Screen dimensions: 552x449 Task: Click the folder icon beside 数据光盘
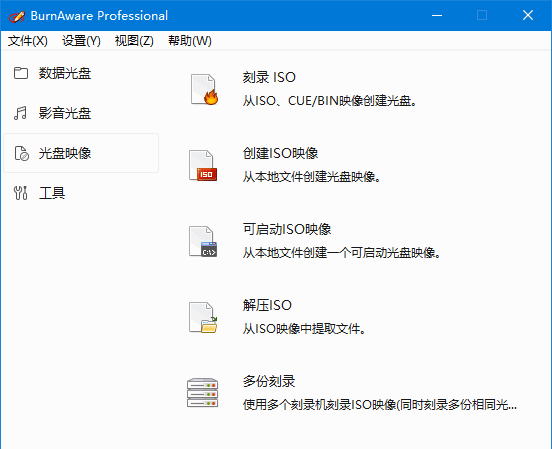(21, 73)
